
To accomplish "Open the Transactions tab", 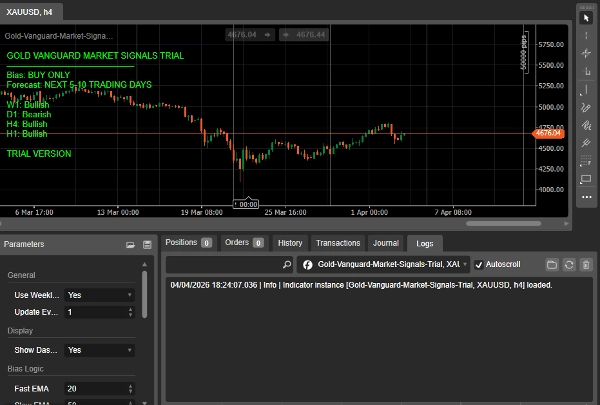I will click(x=338, y=243).
